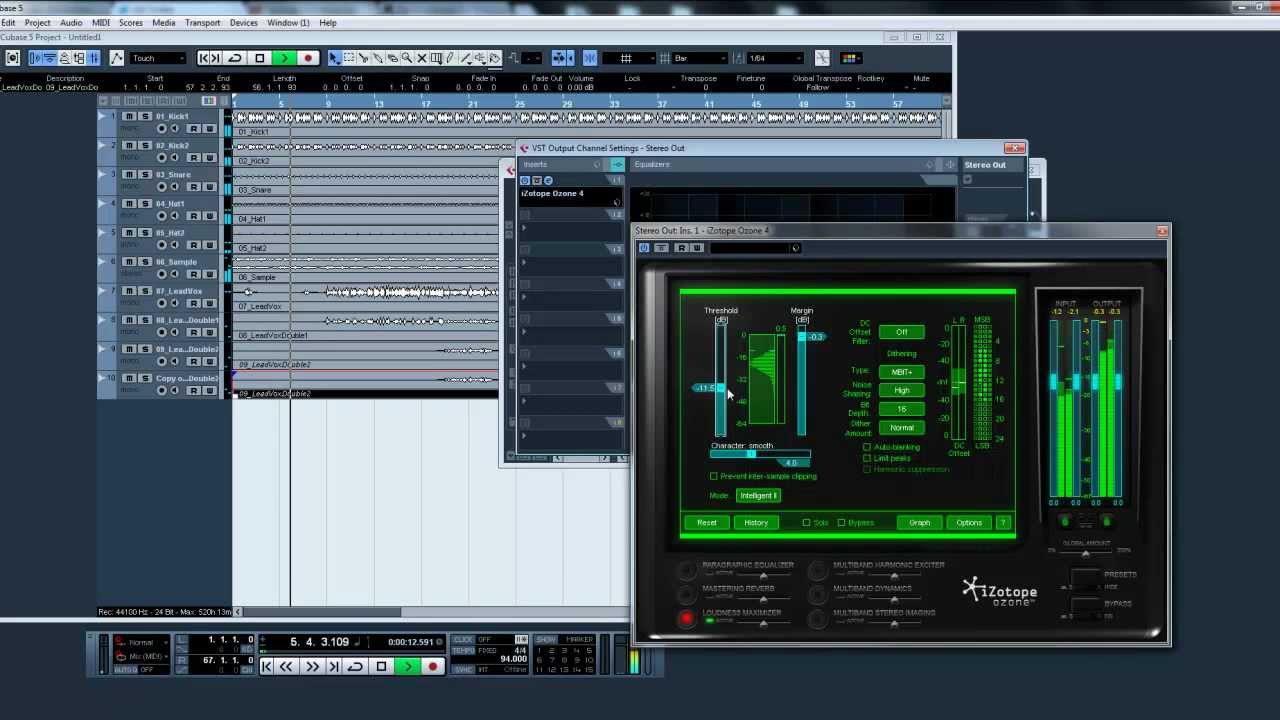Check Prevent inter-sample clipping
The width and height of the screenshot is (1280, 720).
pyautogui.click(x=714, y=477)
